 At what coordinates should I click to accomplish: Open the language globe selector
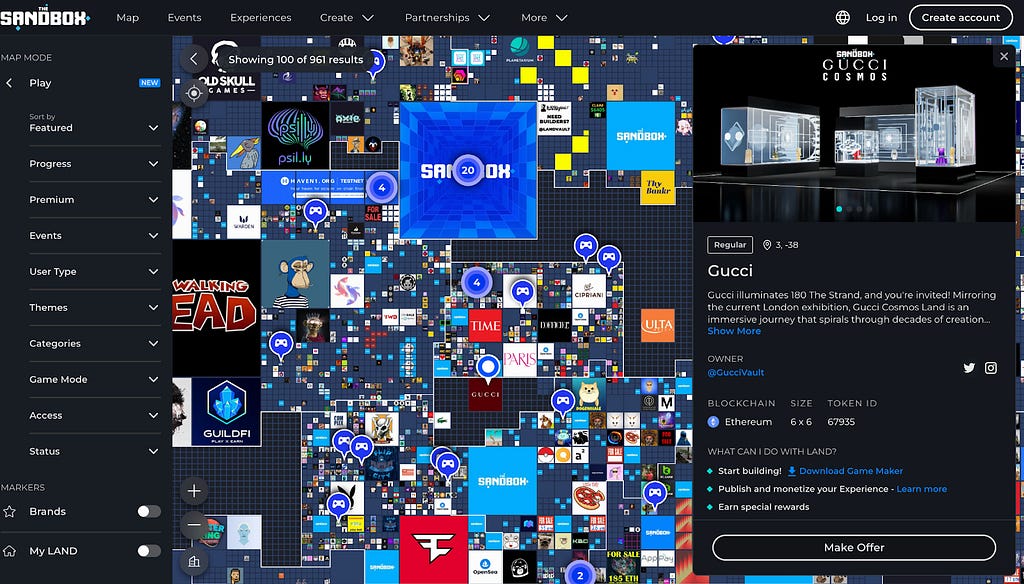842,18
